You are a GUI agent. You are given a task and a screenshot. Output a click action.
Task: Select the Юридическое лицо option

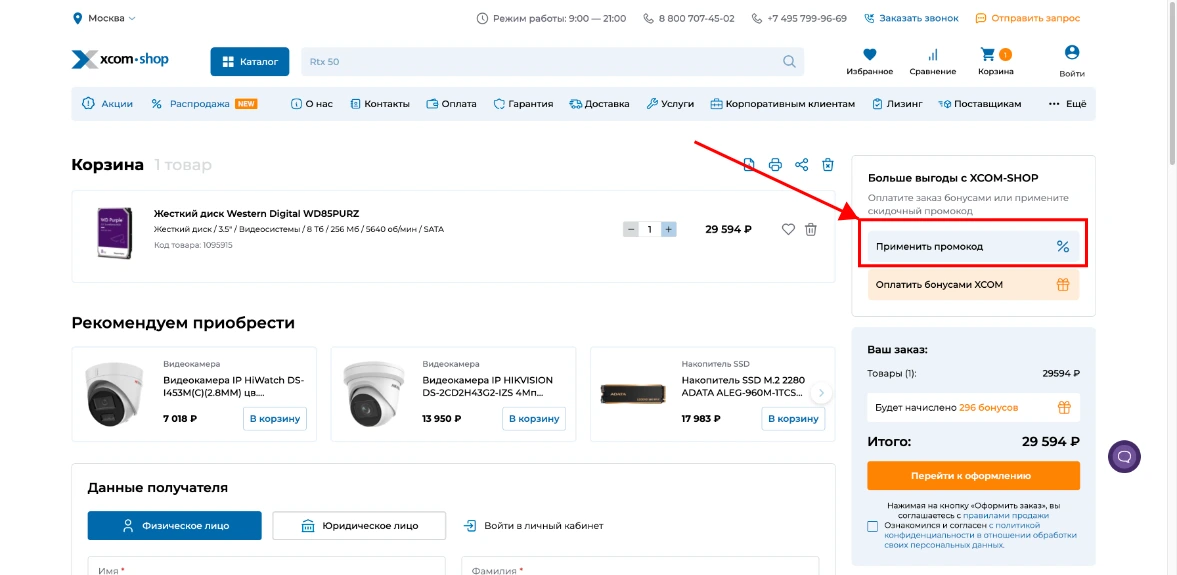359,526
